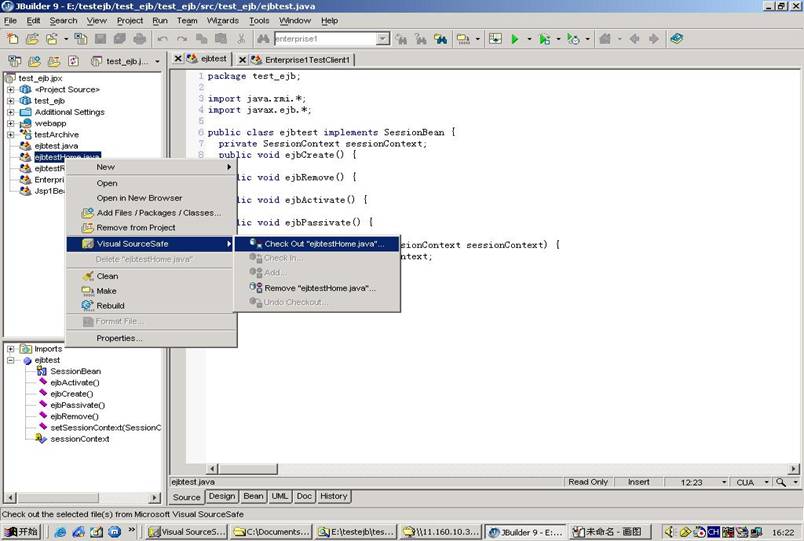Click Read Only indicator in status bar
Image resolution: width=804 pixels, height=541 pixels.
tap(588, 482)
